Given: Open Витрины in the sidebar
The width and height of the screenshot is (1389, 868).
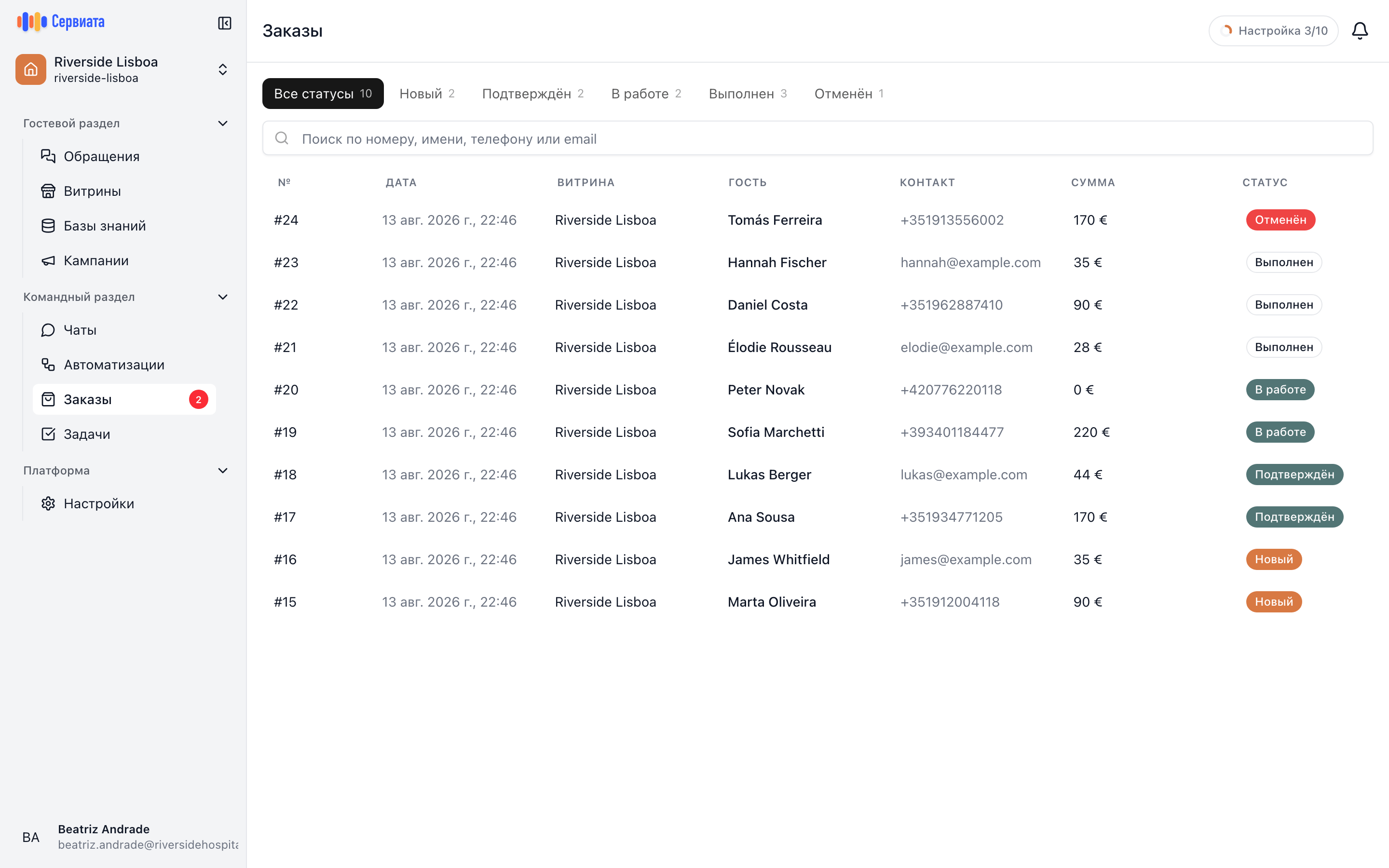Looking at the screenshot, I should coord(124,191).
